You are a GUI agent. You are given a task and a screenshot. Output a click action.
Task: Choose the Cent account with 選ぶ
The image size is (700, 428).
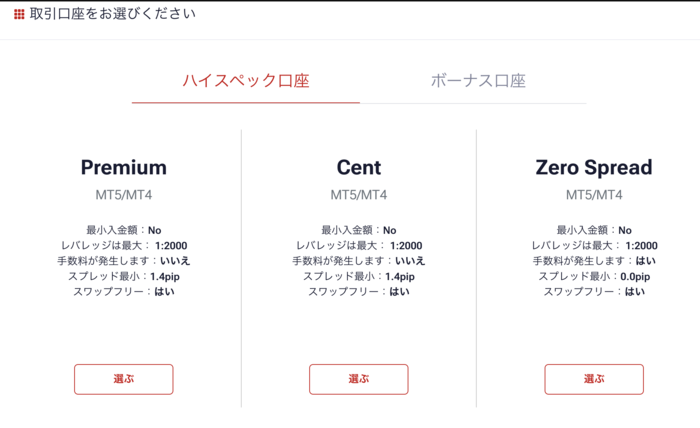358,379
